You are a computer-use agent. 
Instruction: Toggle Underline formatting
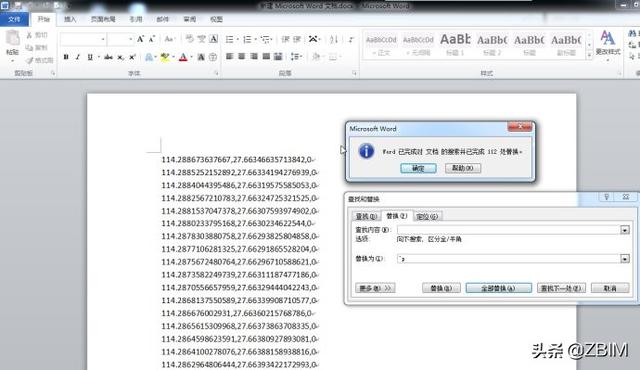click(90, 57)
